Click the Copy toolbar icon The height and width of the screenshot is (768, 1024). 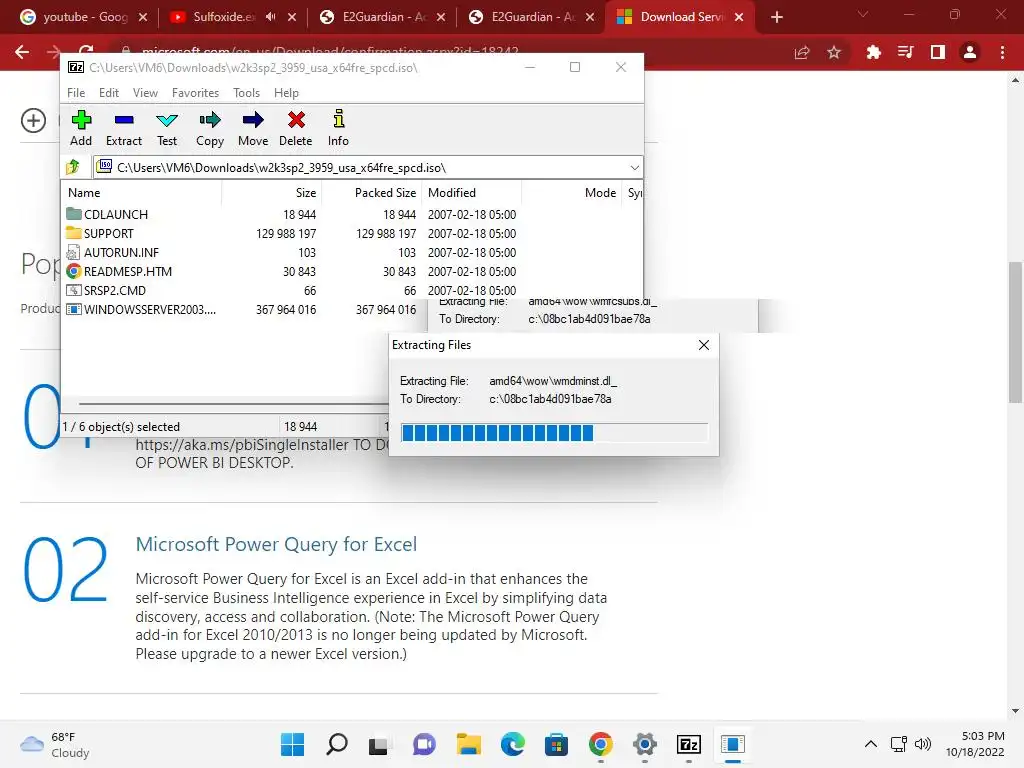(210, 128)
